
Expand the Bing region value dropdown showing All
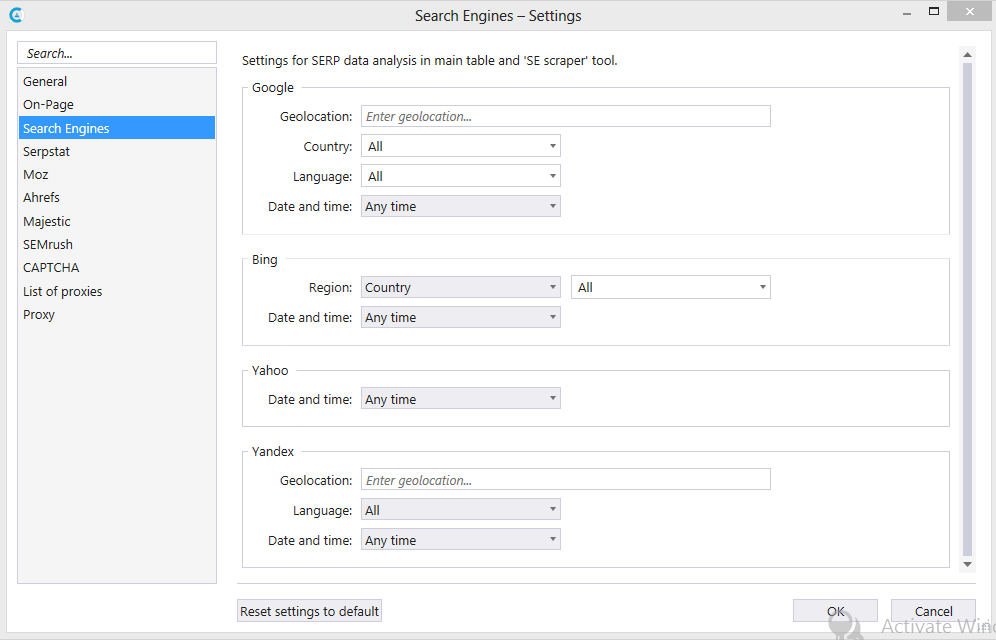(x=670, y=287)
